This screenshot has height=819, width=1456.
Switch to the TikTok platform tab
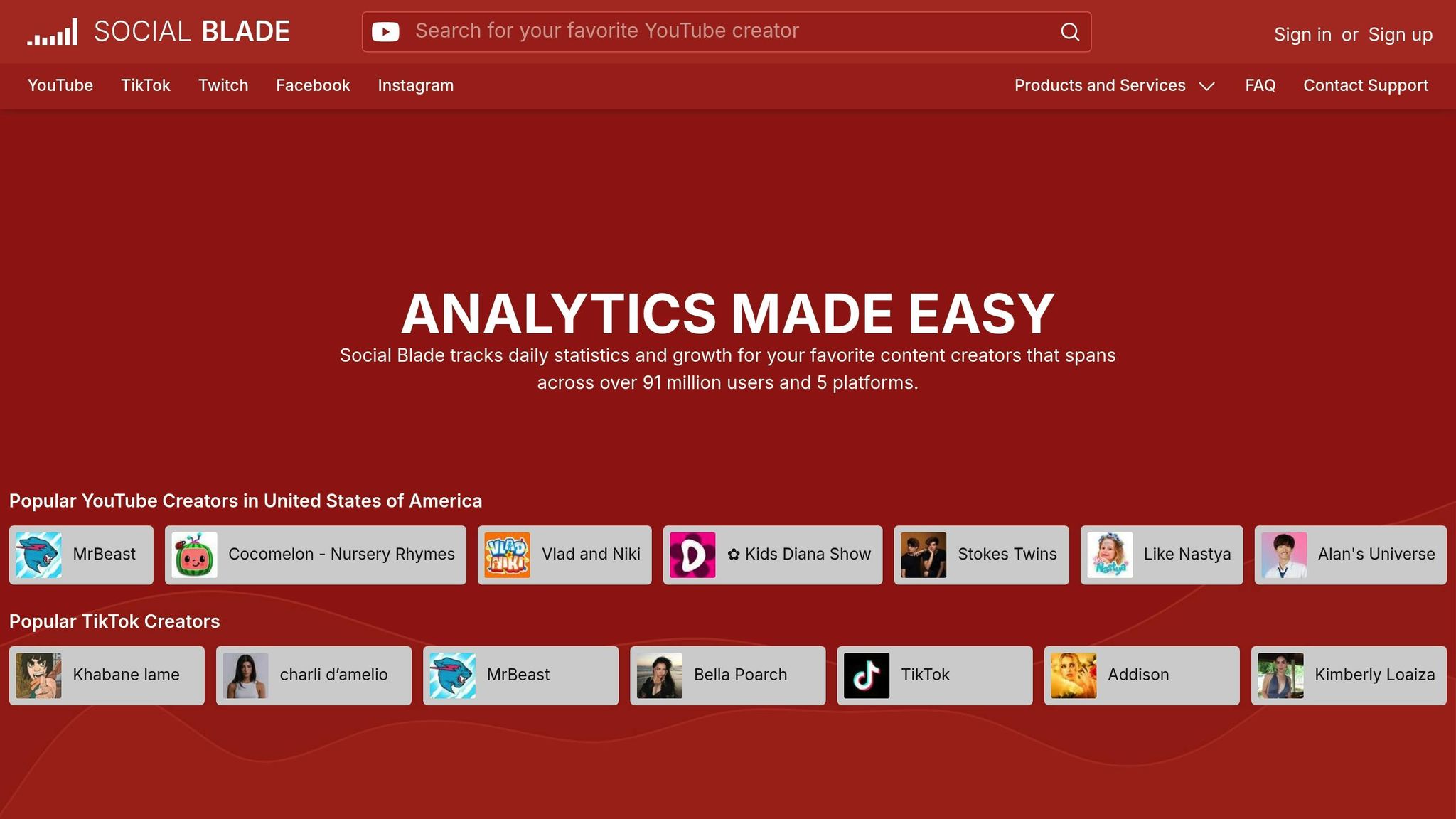coord(145,85)
